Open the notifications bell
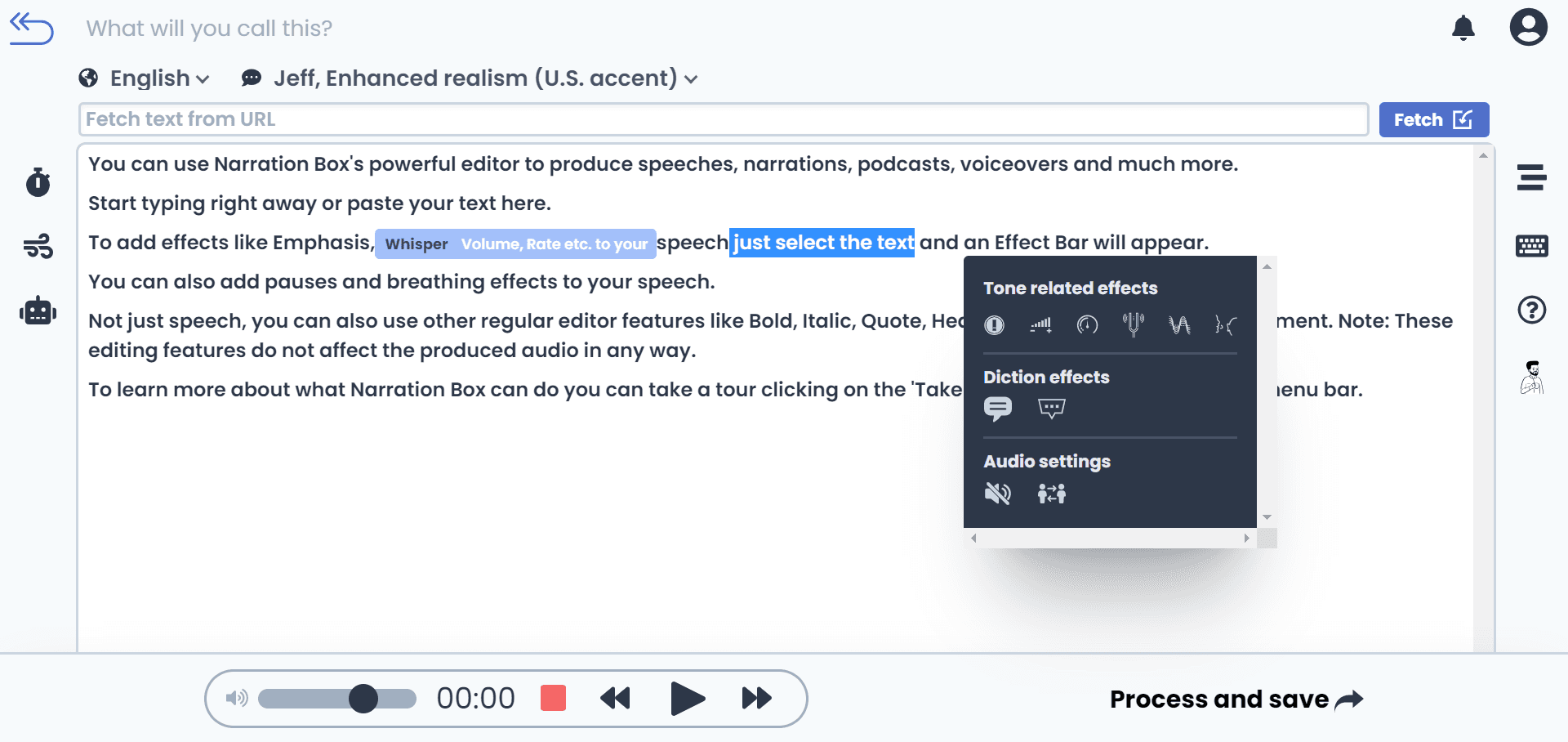The image size is (1568, 742). (x=1463, y=28)
